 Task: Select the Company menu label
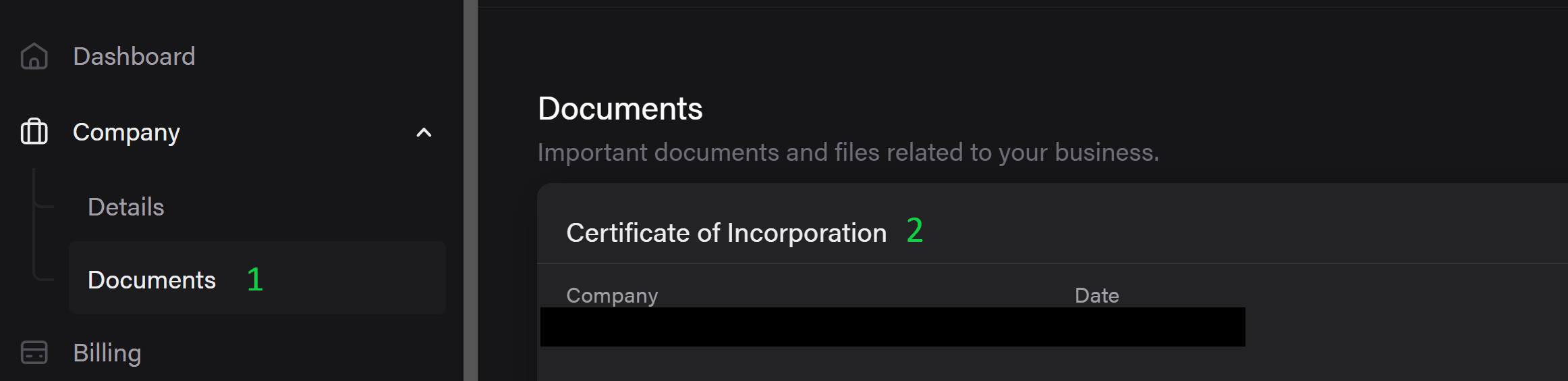pos(126,132)
